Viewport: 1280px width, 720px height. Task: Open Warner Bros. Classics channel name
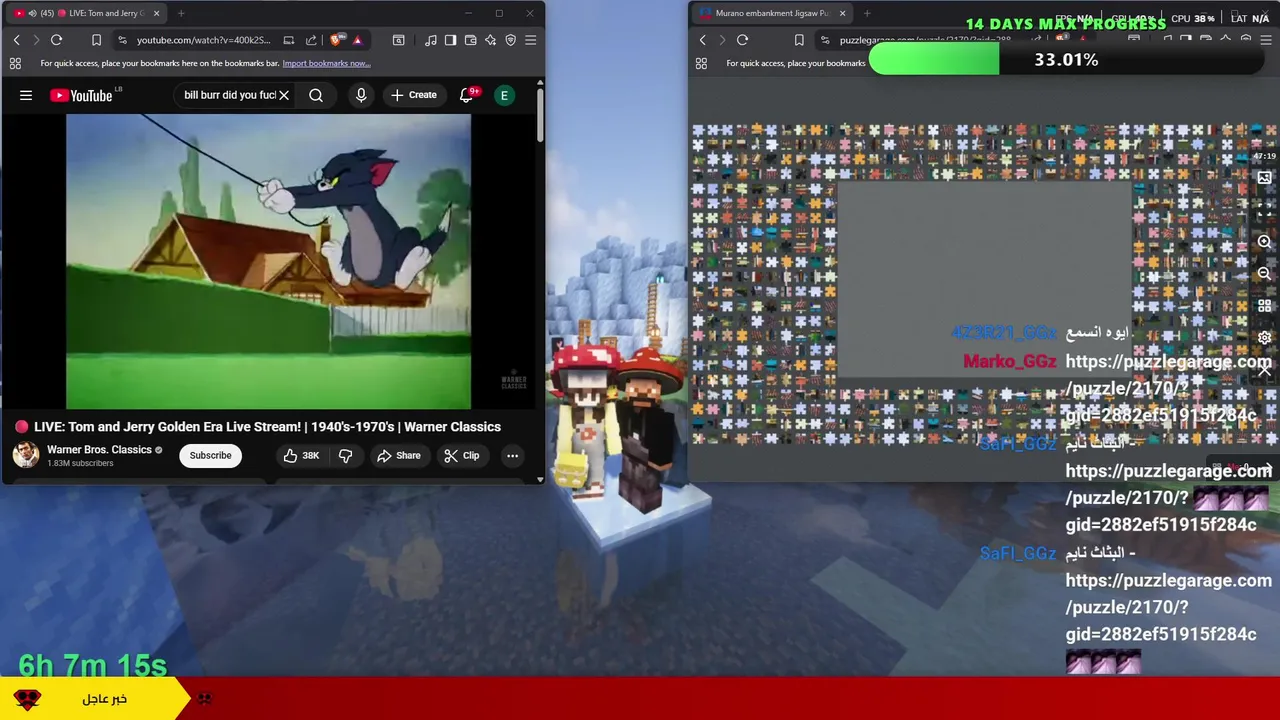99,450
